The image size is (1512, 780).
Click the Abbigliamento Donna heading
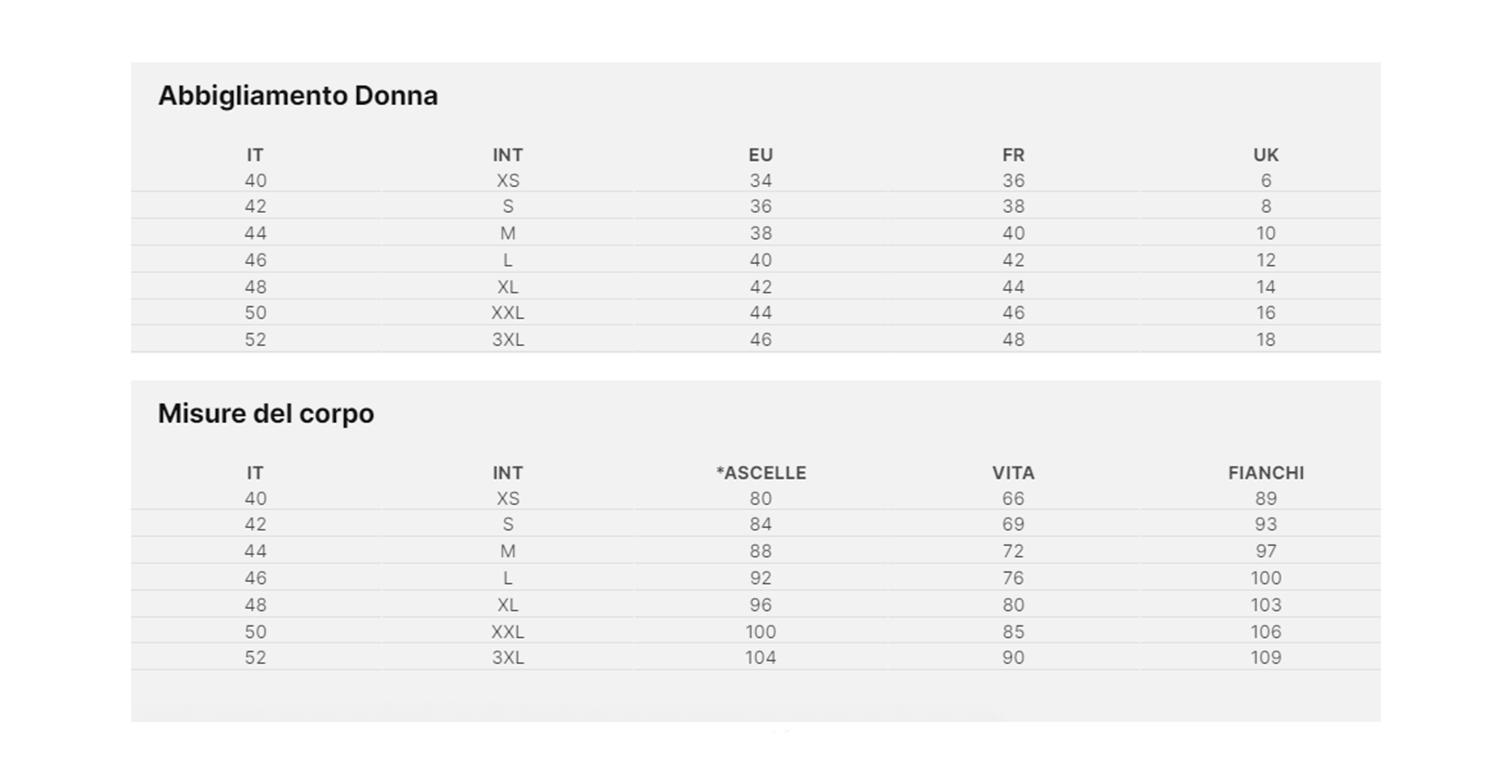297,96
